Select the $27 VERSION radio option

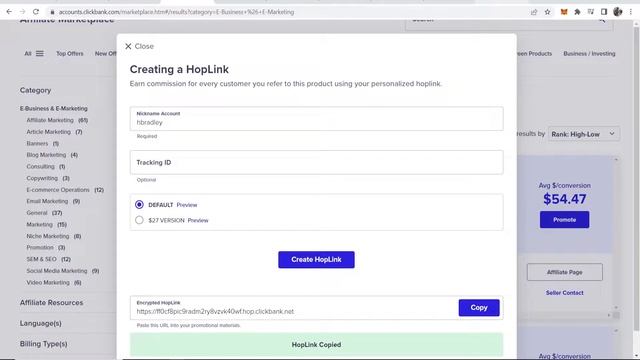[139, 220]
